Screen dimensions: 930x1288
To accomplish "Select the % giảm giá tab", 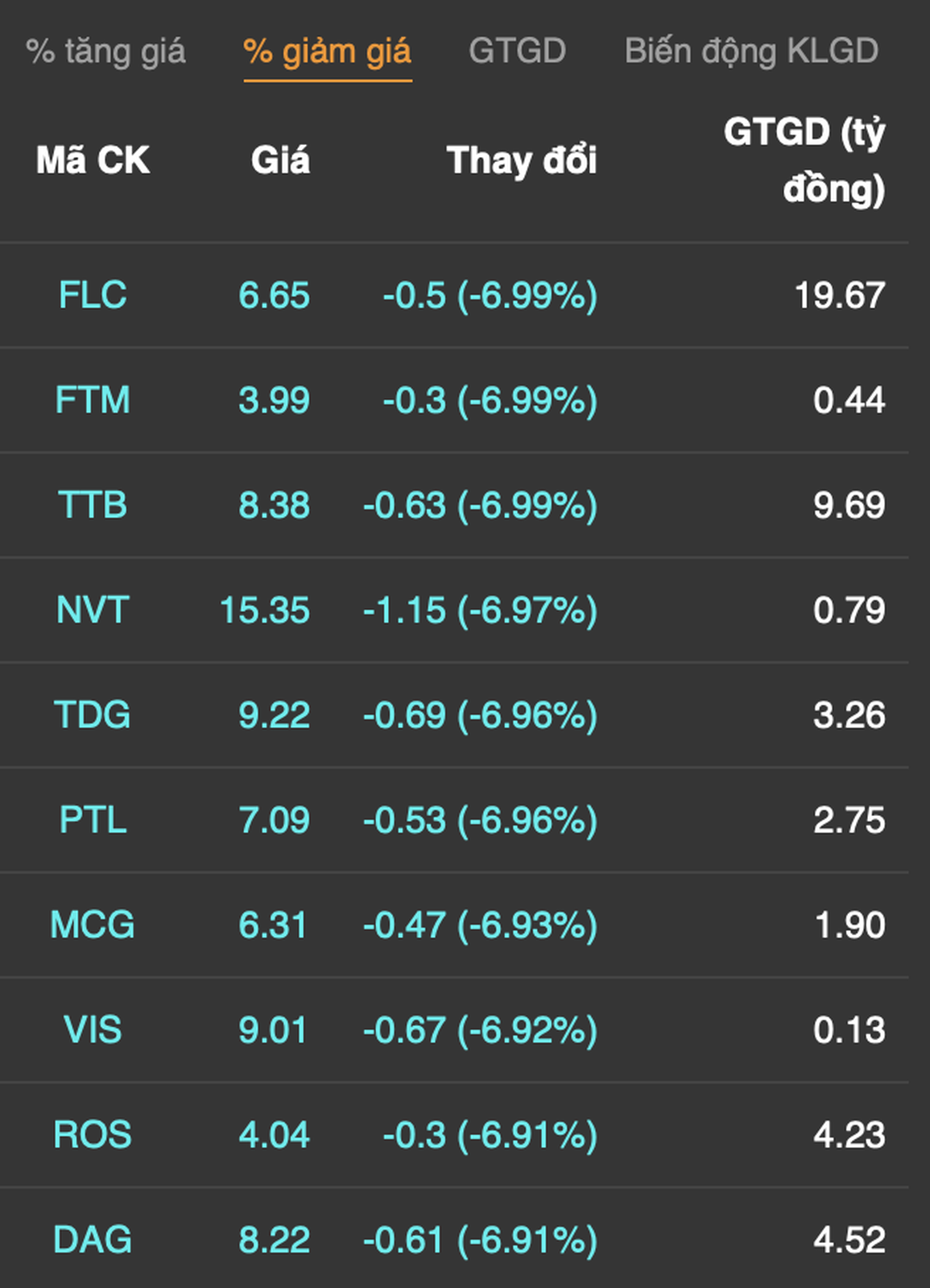I will click(x=327, y=52).
